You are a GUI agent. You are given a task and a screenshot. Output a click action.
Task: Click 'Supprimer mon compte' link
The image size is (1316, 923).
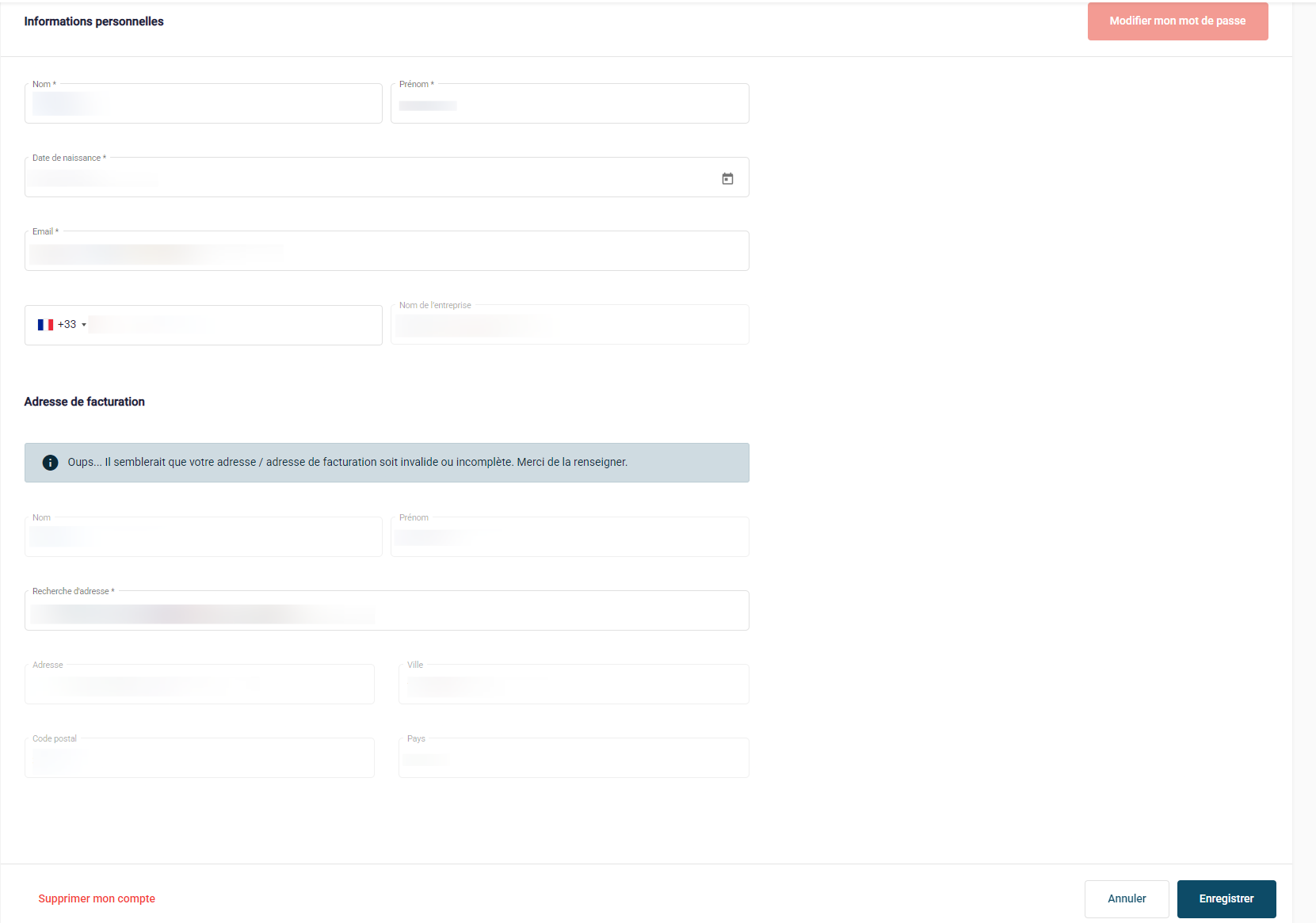(97, 898)
